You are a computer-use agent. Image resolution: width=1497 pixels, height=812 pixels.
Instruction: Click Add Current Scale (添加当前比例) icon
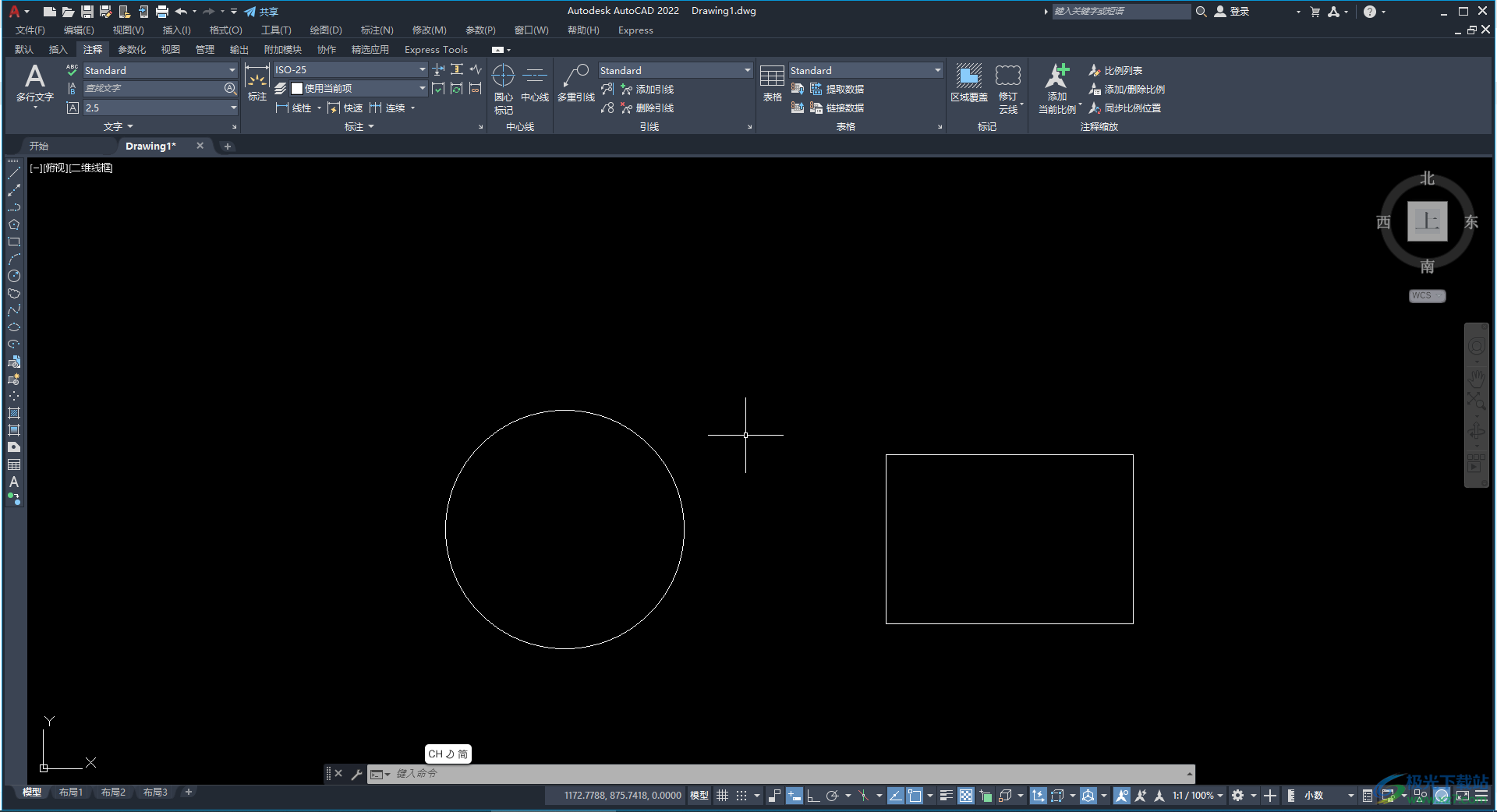click(1057, 89)
